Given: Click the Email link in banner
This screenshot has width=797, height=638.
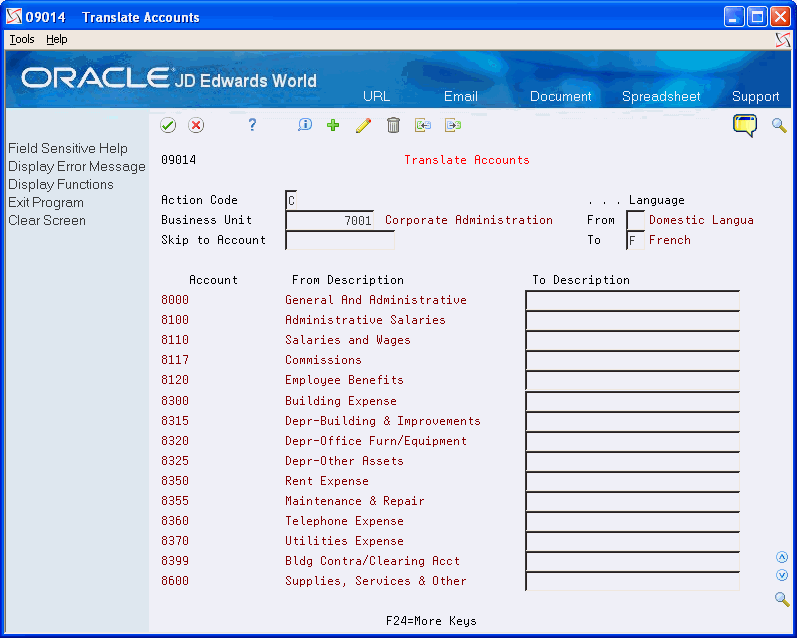Looking at the screenshot, I should point(461,96).
